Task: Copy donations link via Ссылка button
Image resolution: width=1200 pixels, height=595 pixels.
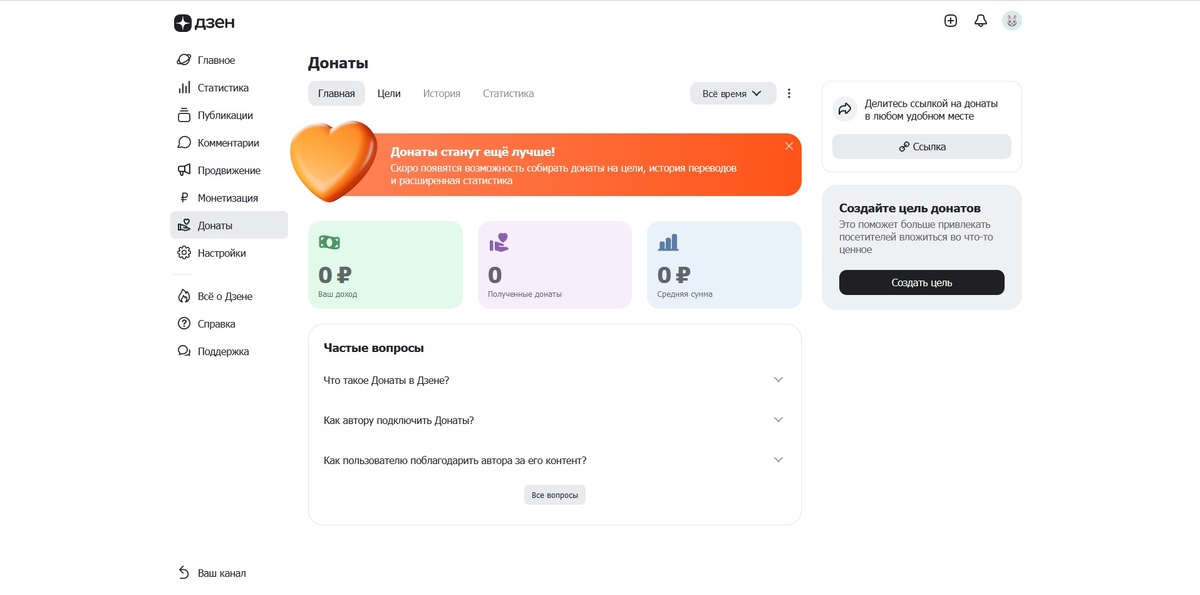Action: pyautogui.click(x=922, y=146)
